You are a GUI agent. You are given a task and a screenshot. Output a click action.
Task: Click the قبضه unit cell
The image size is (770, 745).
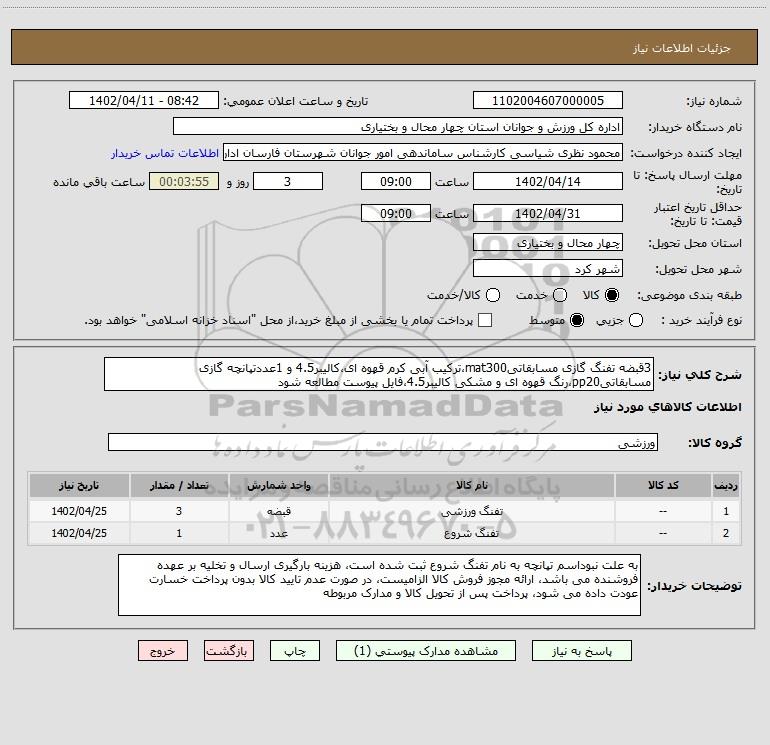pos(278,511)
